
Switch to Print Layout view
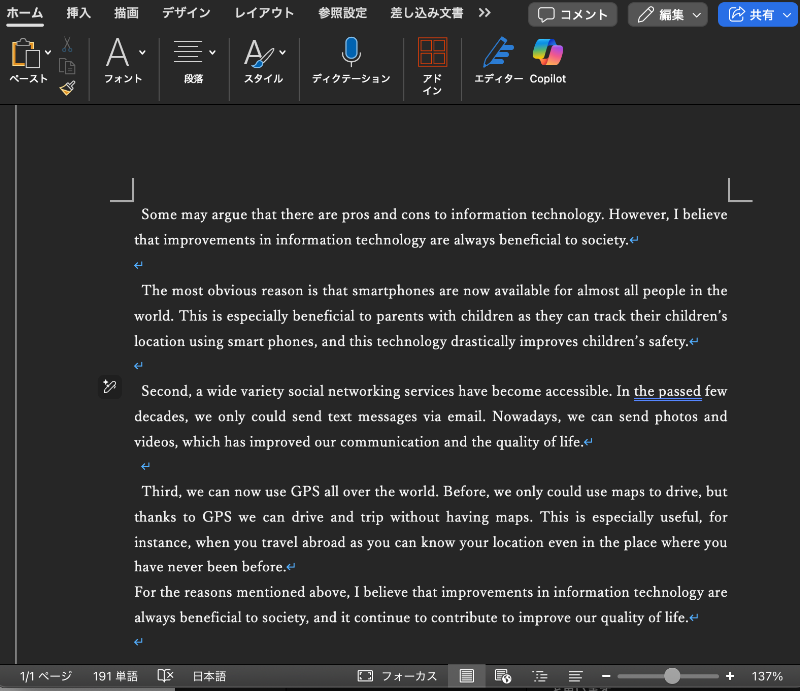click(x=466, y=676)
